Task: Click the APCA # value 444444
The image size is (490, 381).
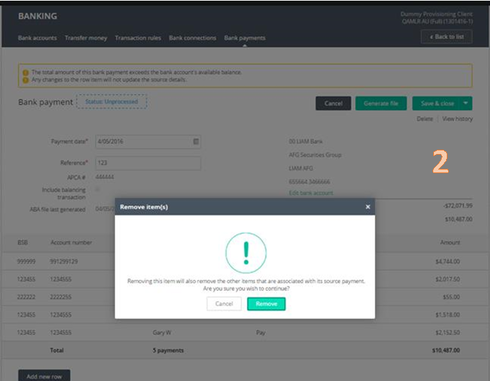Action: [x=105, y=177]
